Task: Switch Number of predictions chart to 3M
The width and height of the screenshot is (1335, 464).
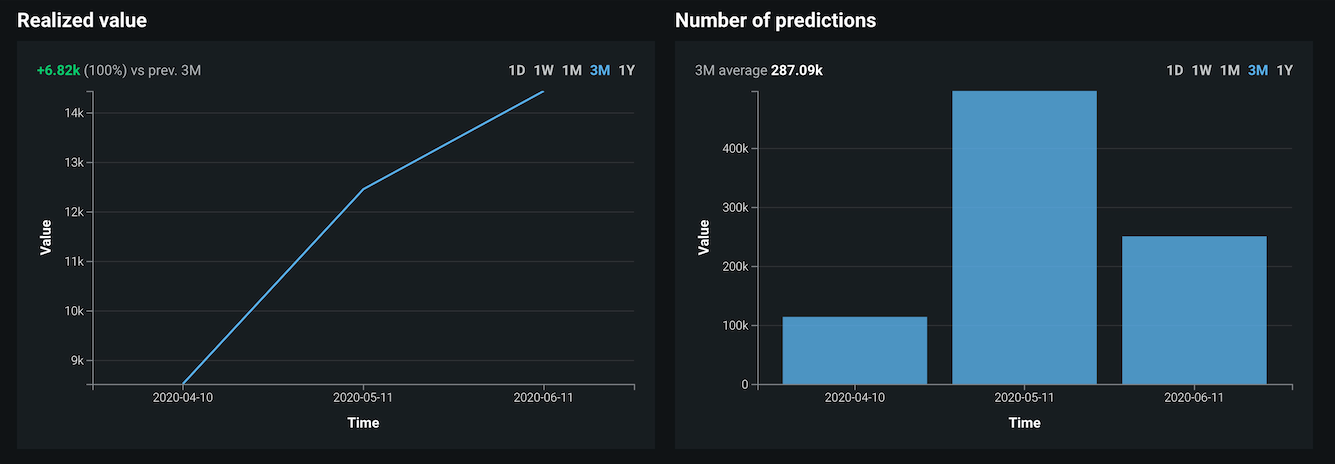Action: click(x=1258, y=70)
